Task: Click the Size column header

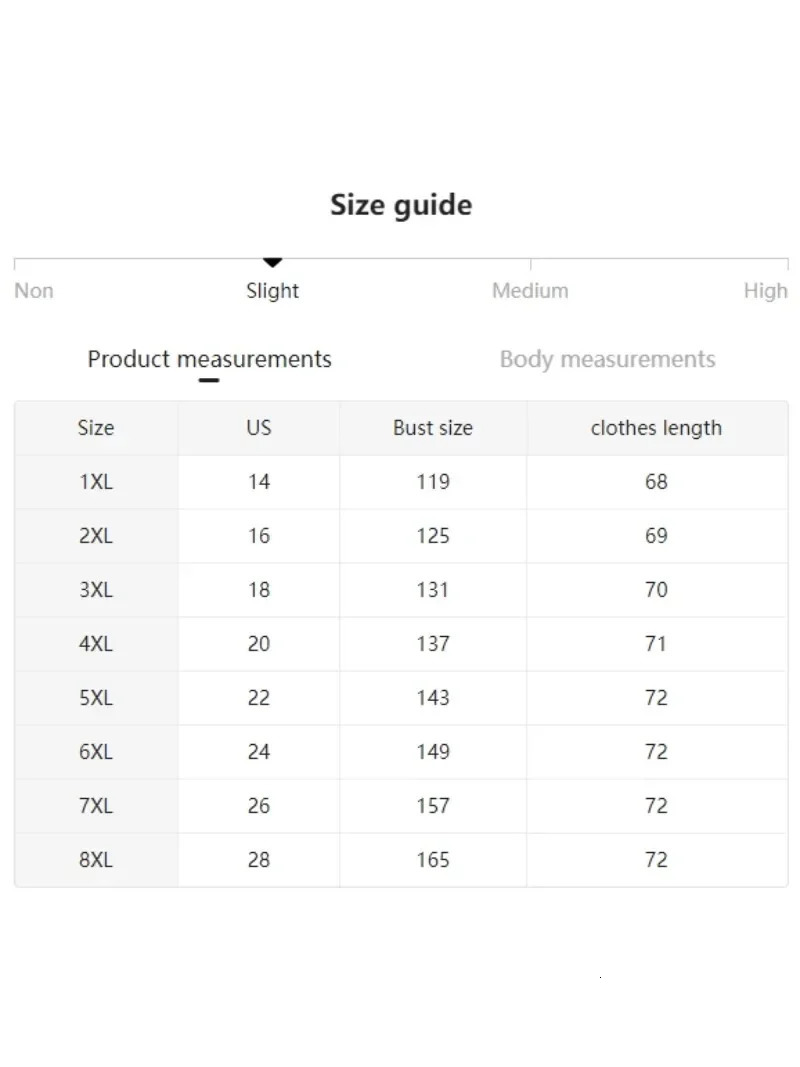Action: [x=96, y=428]
